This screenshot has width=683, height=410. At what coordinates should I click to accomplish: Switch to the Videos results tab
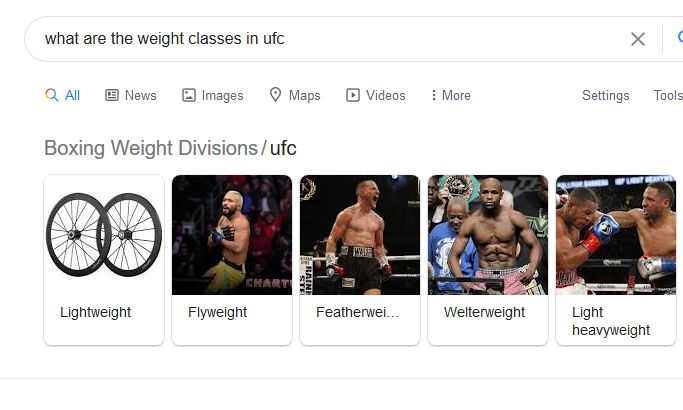pos(385,95)
